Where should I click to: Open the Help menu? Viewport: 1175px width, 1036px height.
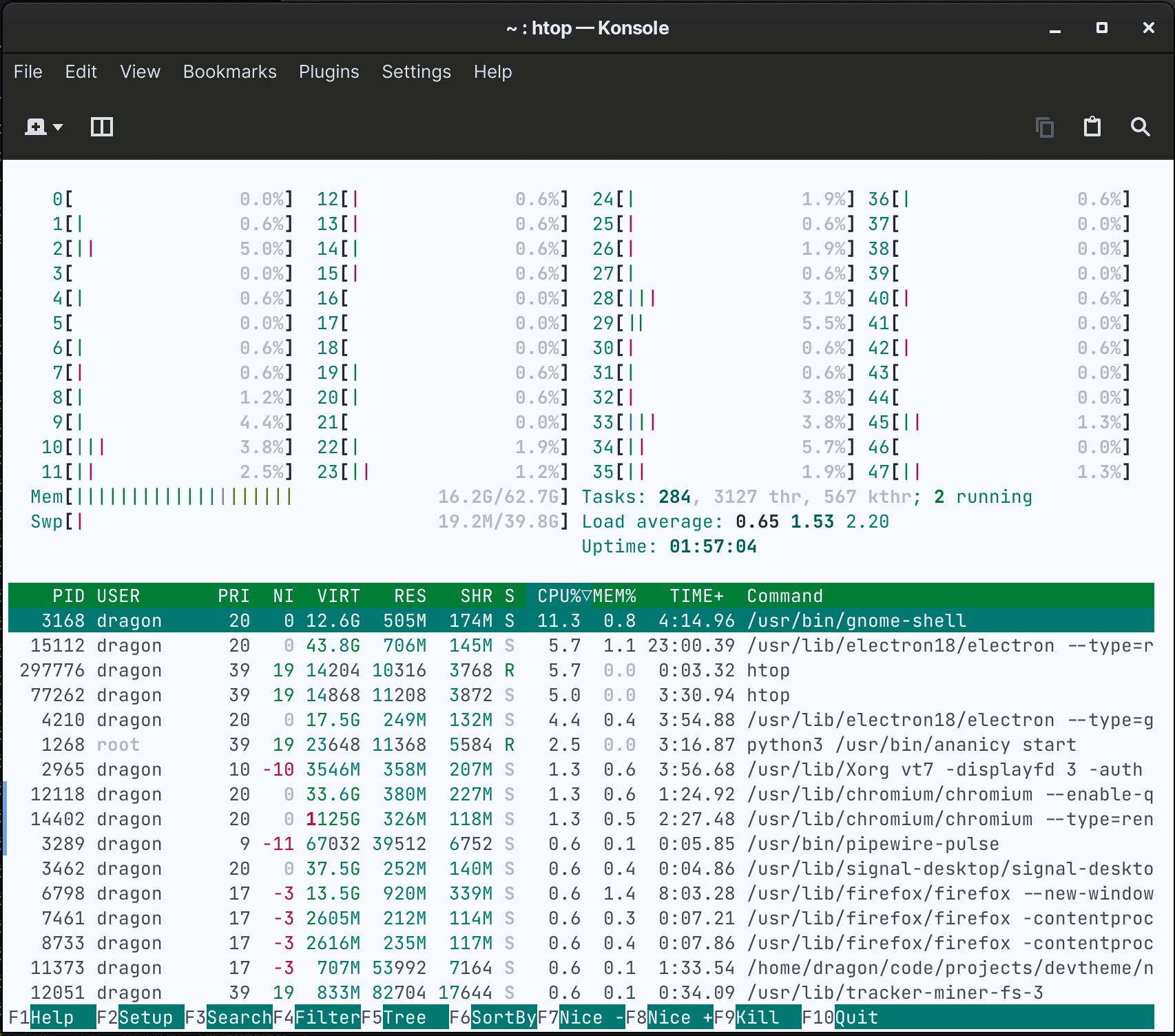point(493,72)
